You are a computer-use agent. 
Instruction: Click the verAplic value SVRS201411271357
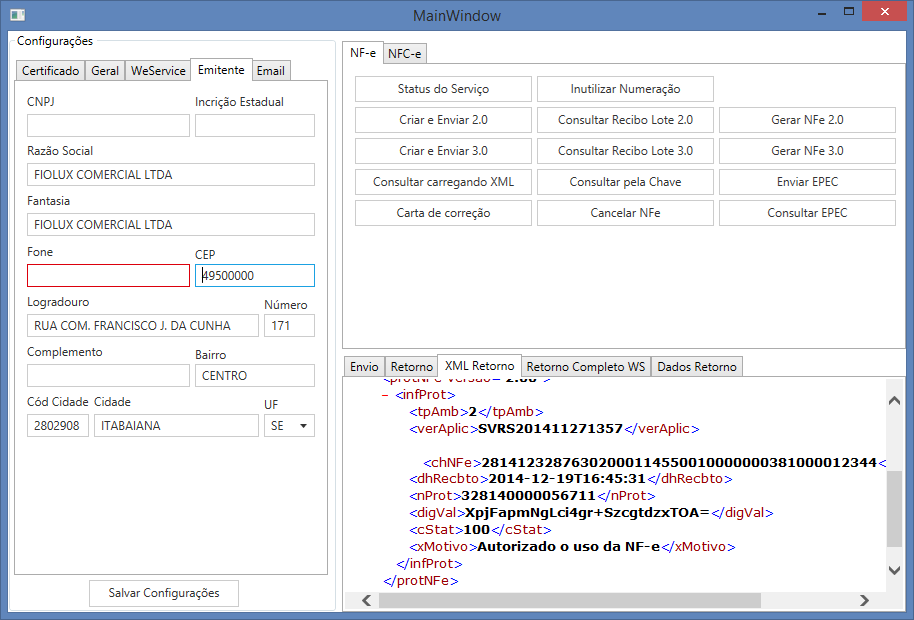[x=550, y=429]
